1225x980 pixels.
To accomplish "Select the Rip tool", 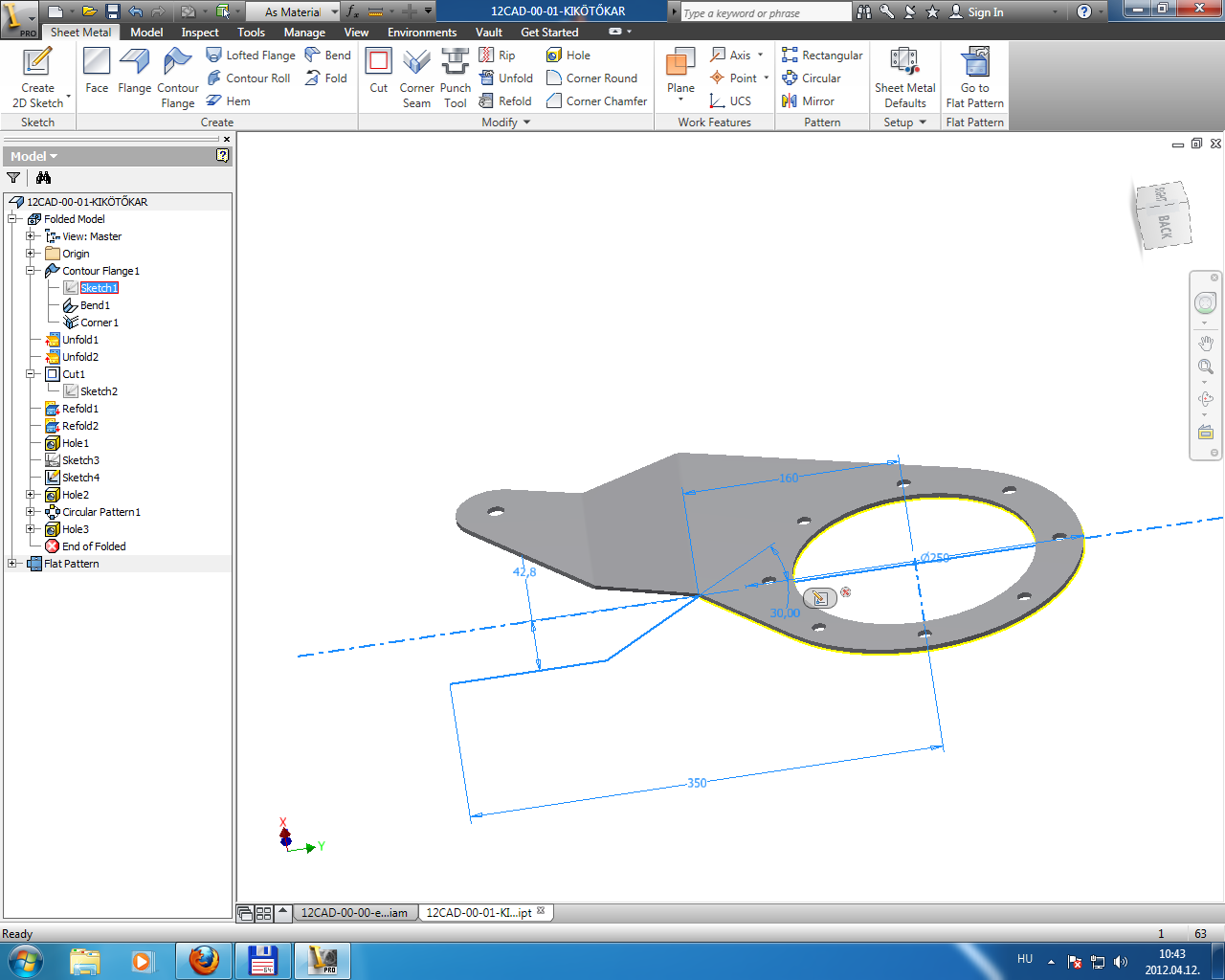I will pyautogui.click(x=498, y=56).
